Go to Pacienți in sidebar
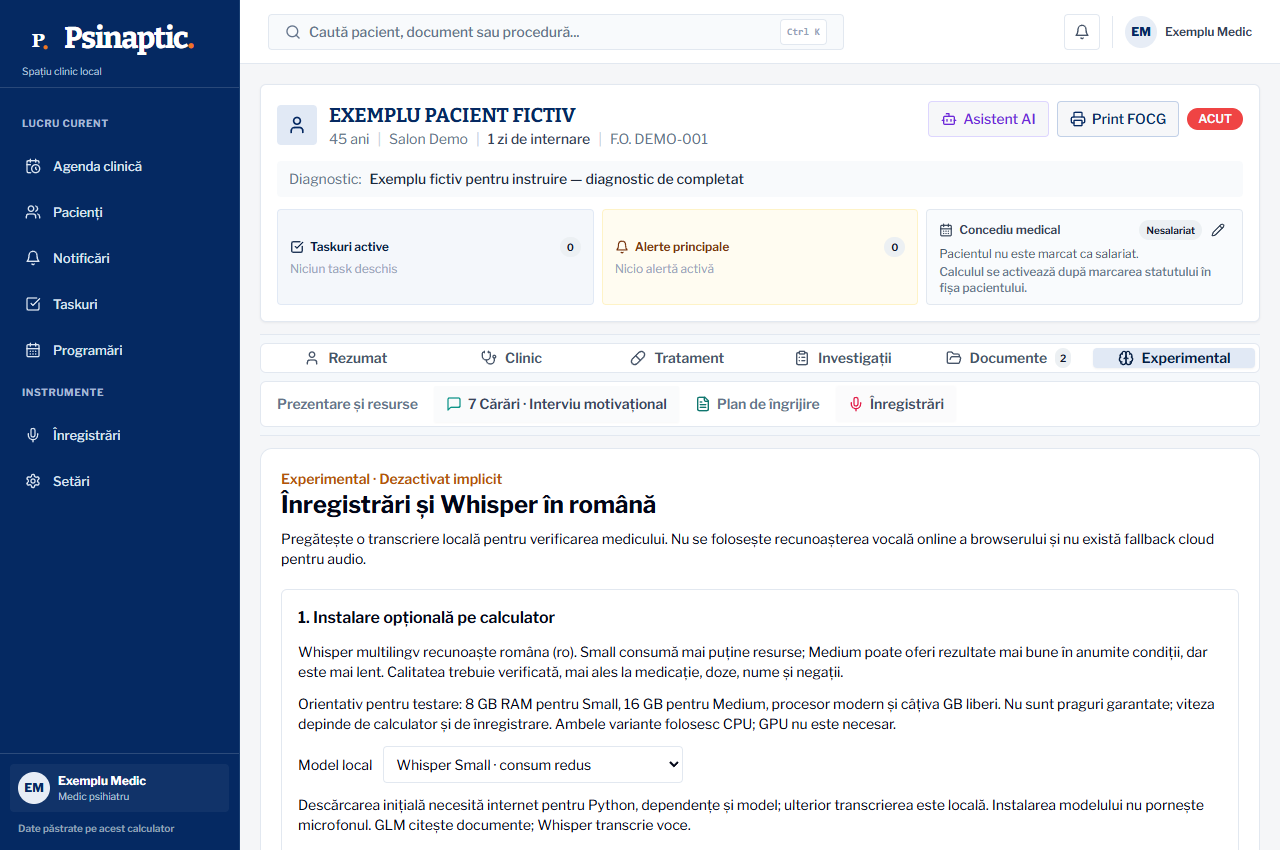1280x850 pixels. (120, 212)
